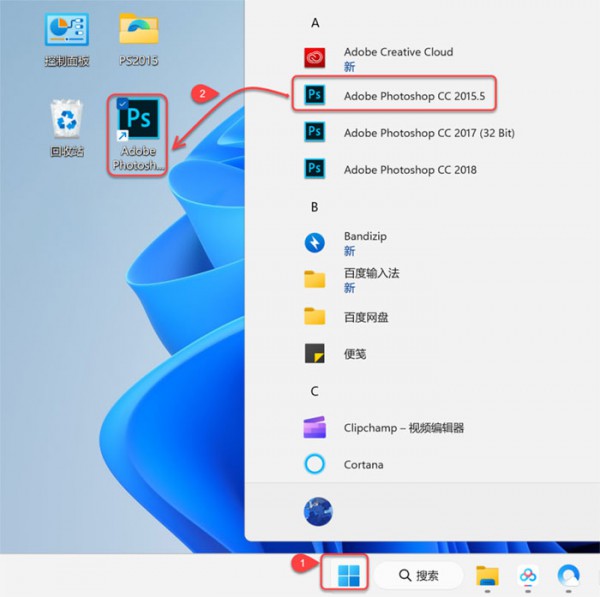Launch Cortana from the app list
The height and width of the screenshot is (597, 600).
tap(364, 465)
